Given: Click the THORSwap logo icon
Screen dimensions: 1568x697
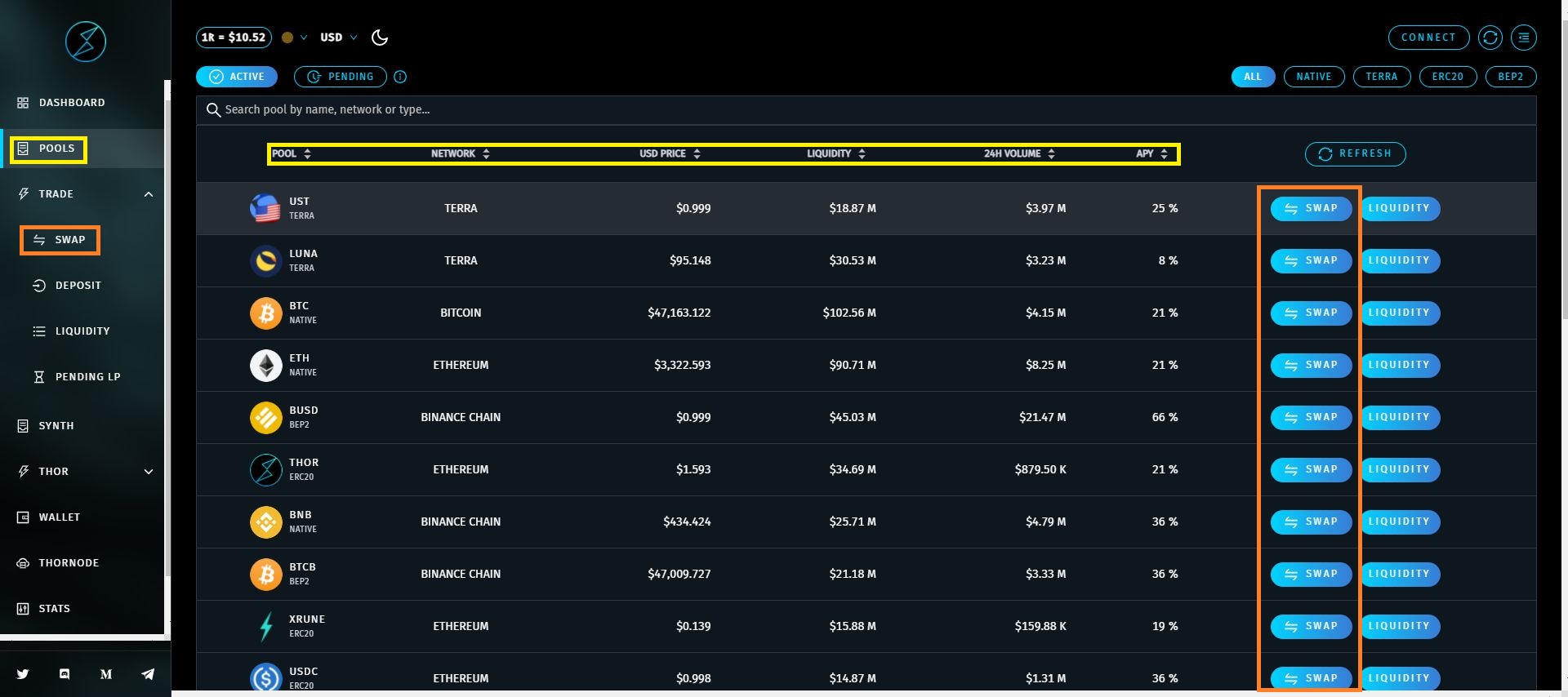Looking at the screenshot, I should 86,41.
